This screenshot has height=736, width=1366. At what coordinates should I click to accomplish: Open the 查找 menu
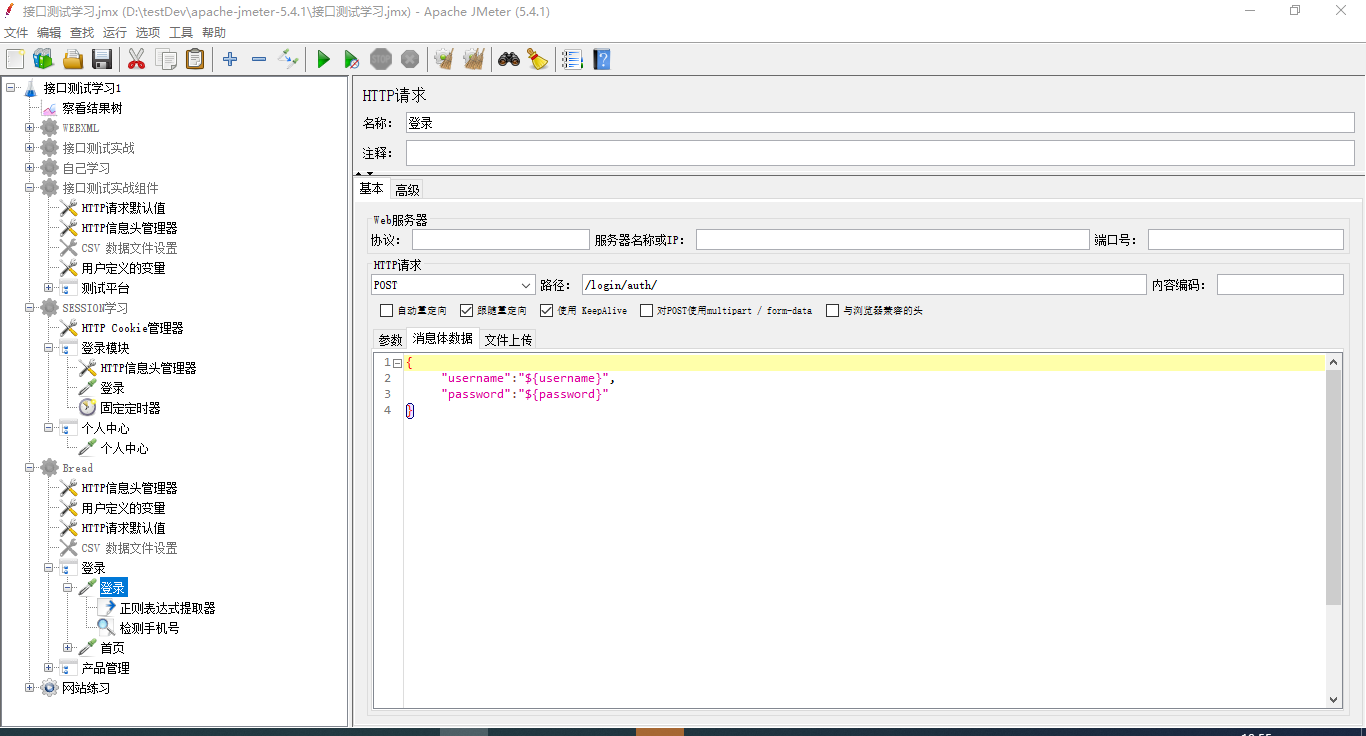tap(82, 33)
